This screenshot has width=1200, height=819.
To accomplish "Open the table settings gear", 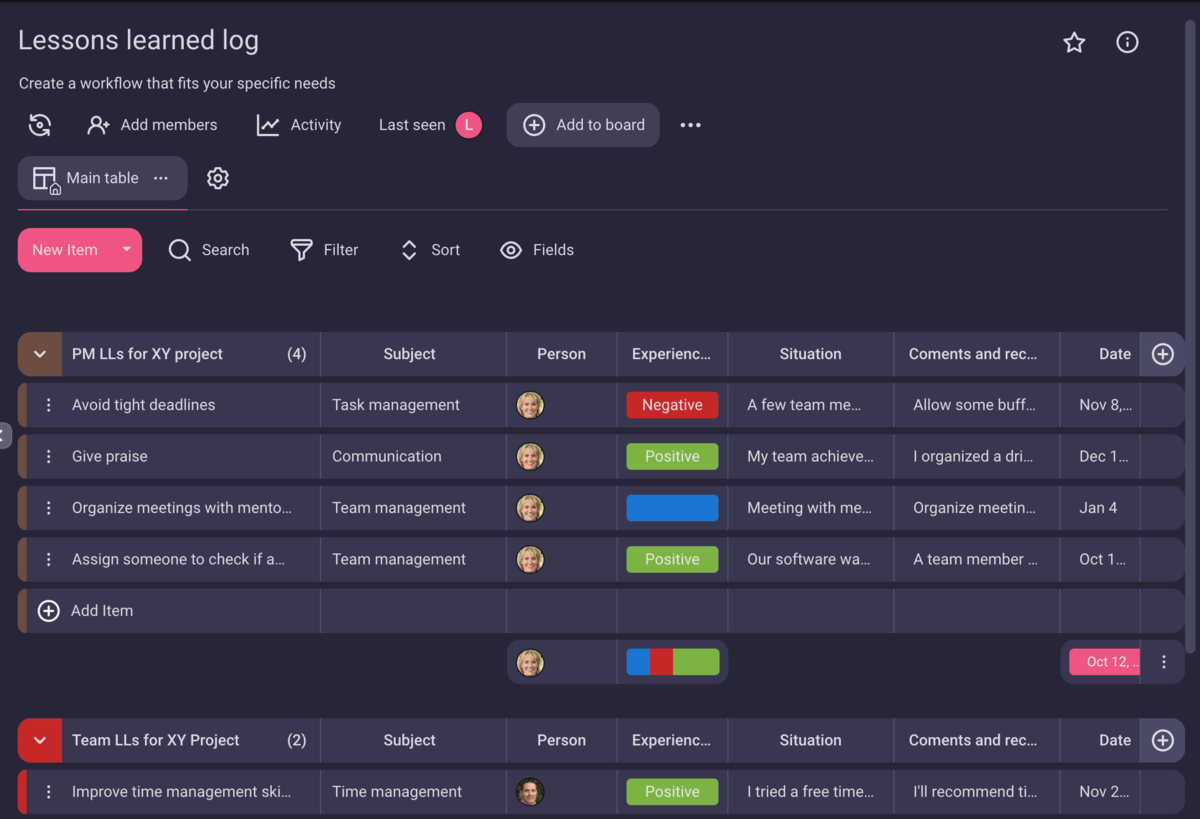I will tap(218, 177).
